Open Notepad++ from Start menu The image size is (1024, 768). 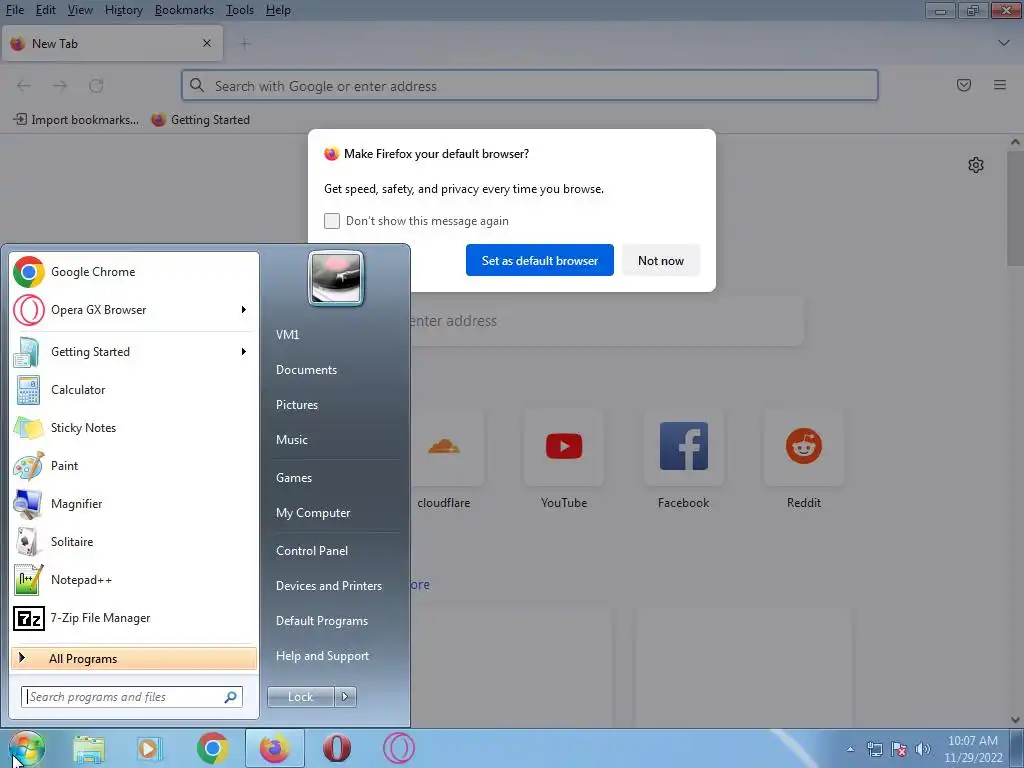134,580
